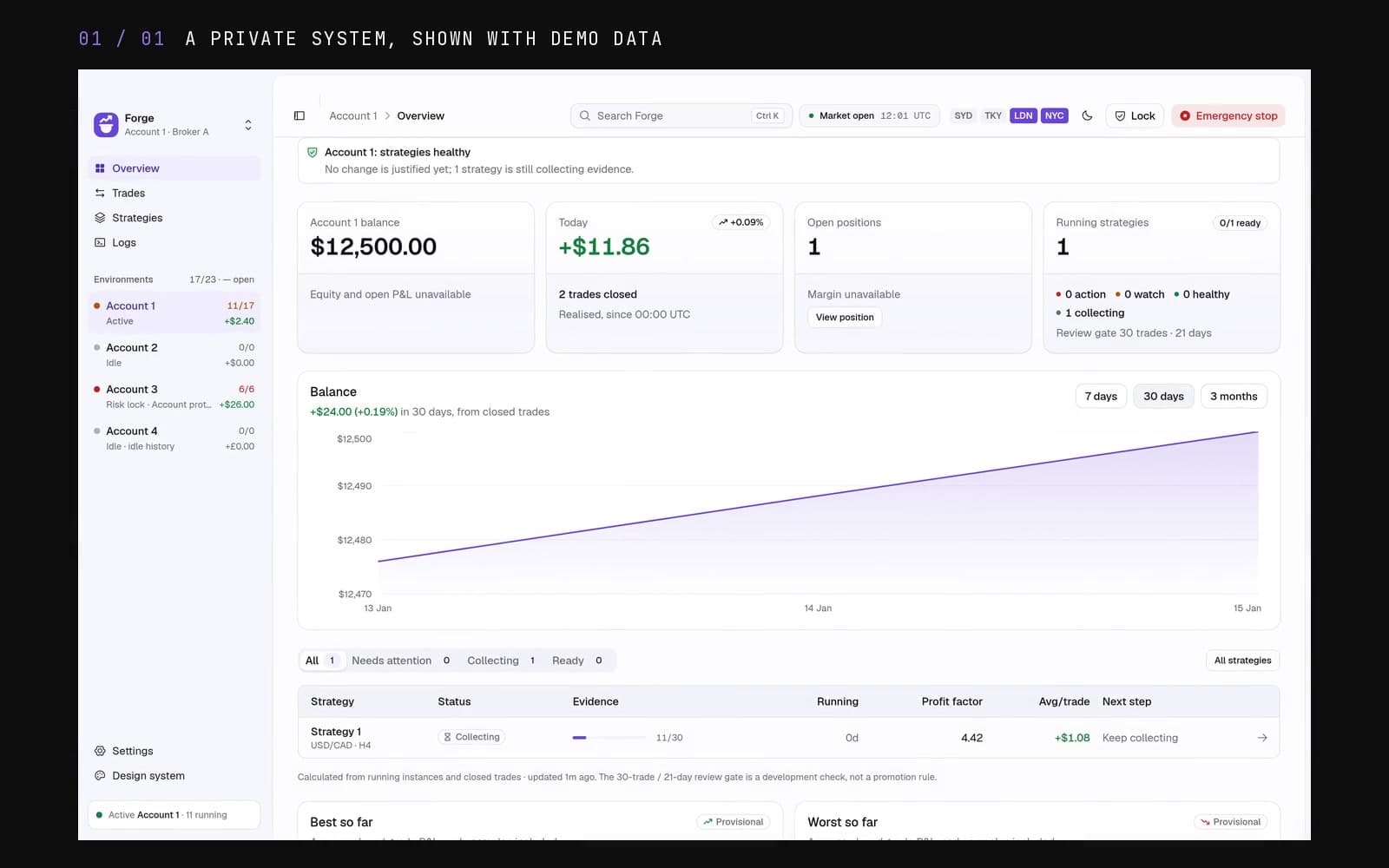Select the 30 days range
This screenshot has width=1389, height=868.
point(1163,397)
